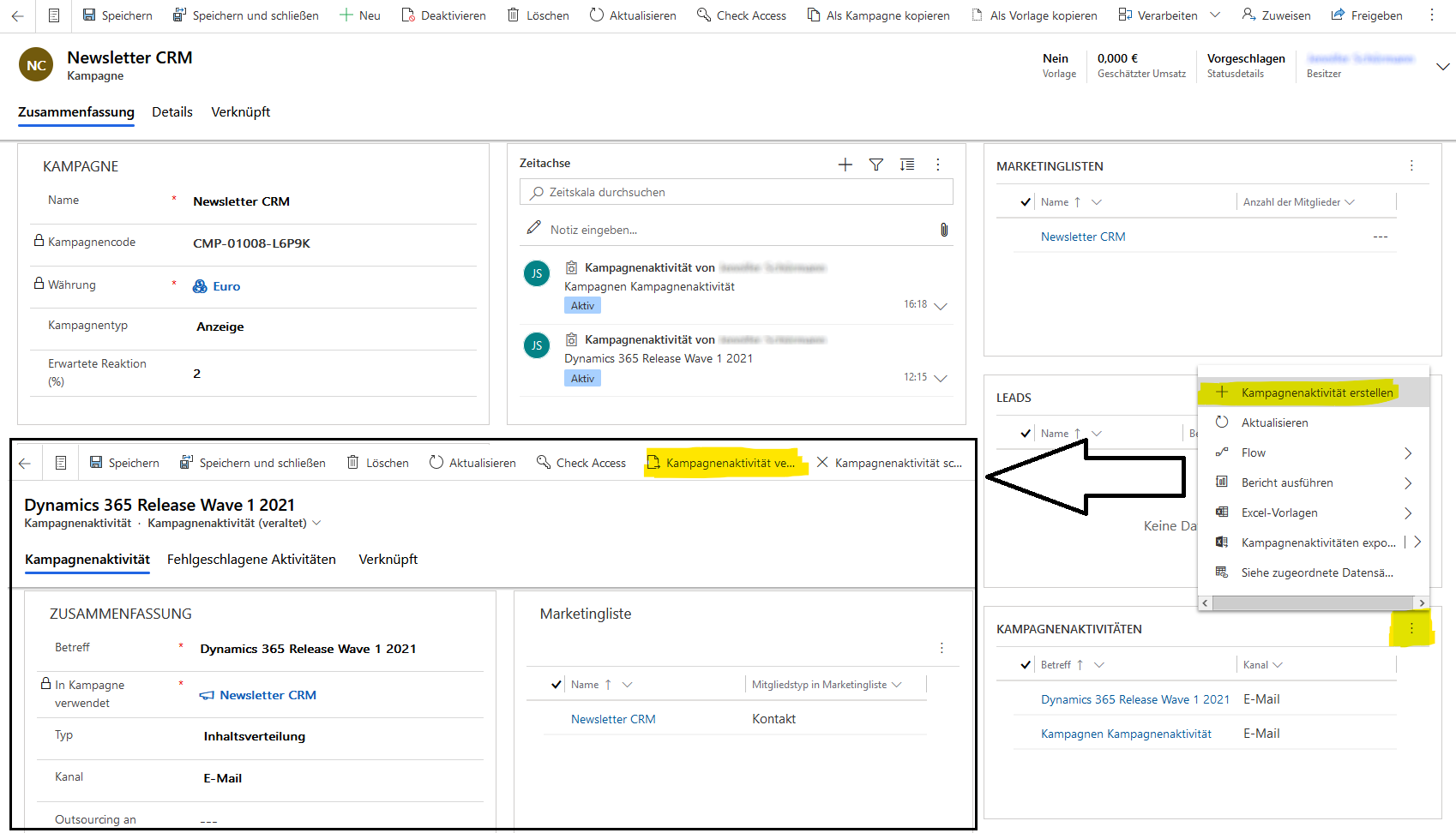Viewport: 1456px width, 833px height.
Task: Go back in campaign activity form
Action: (x=24, y=463)
